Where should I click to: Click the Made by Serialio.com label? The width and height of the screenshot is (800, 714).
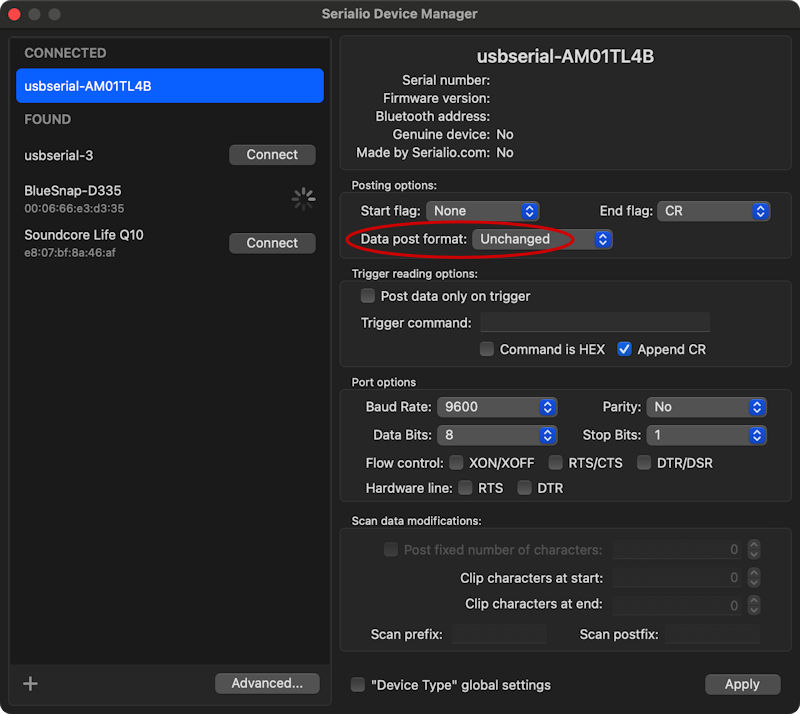point(423,153)
